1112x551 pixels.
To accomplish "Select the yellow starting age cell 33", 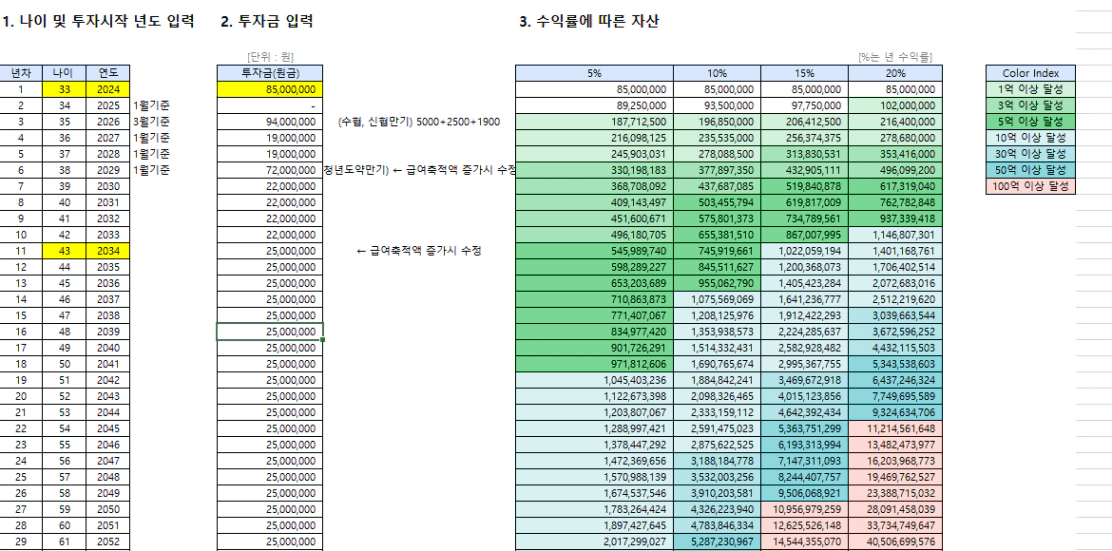I will [63, 89].
